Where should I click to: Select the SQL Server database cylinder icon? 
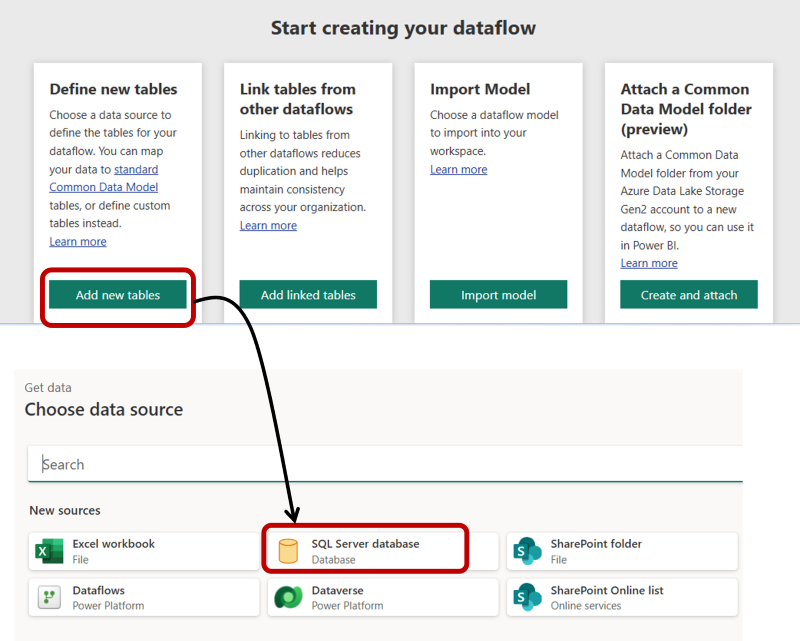pos(288,551)
